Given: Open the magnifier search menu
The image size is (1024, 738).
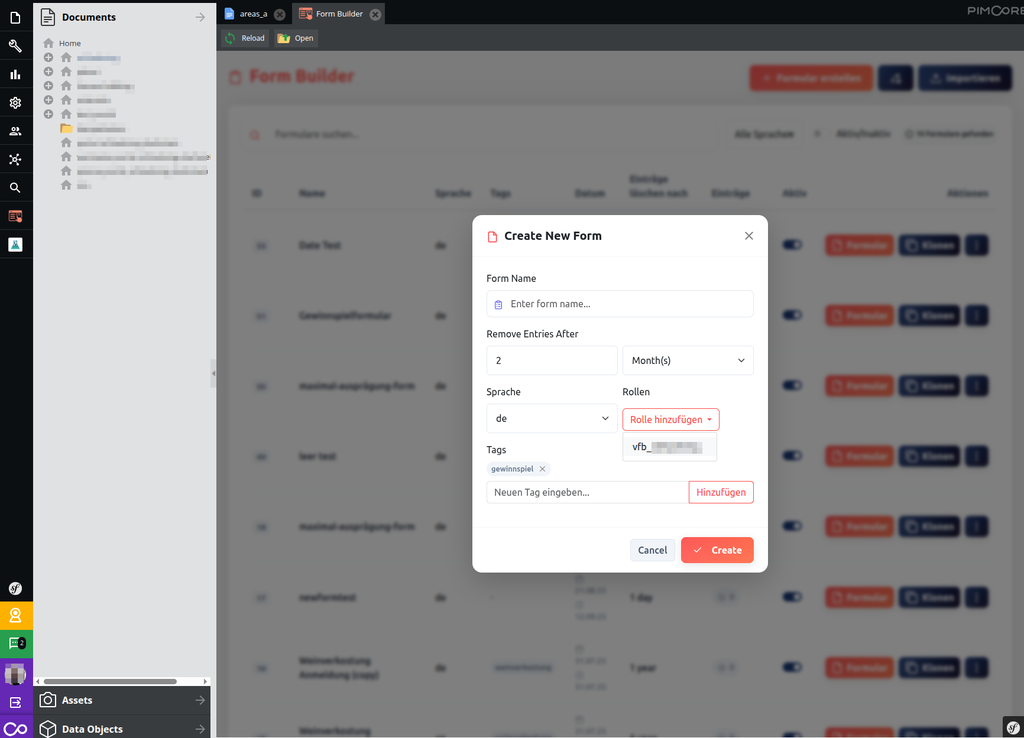Looking at the screenshot, I should click(x=16, y=187).
